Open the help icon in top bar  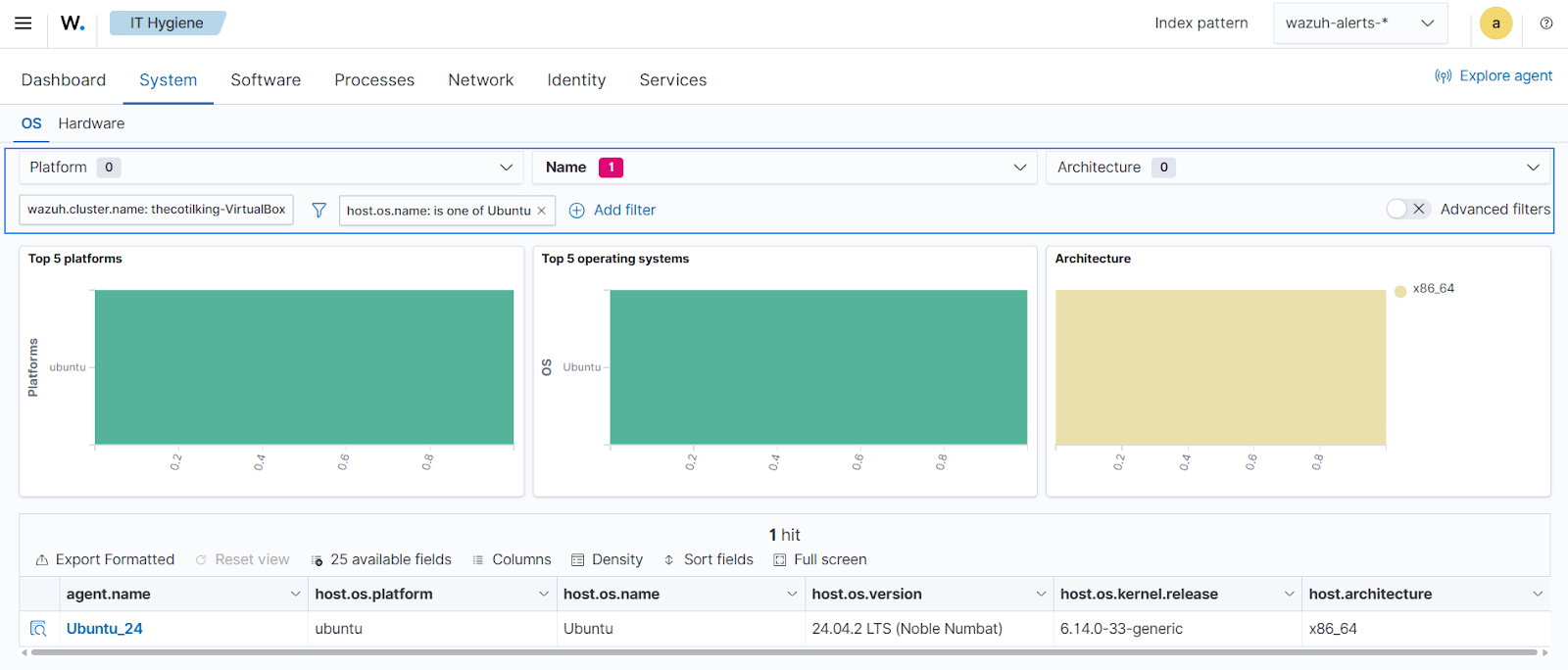(x=1546, y=24)
